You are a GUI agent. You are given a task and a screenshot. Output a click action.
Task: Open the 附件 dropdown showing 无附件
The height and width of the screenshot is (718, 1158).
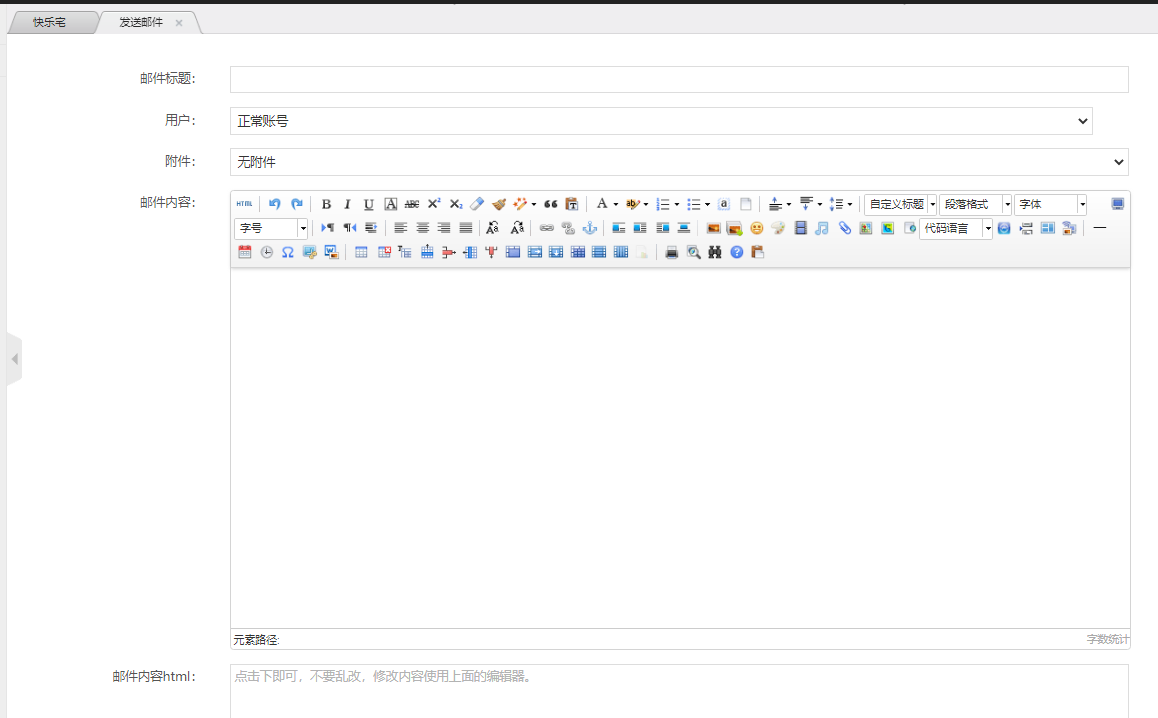coord(678,162)
